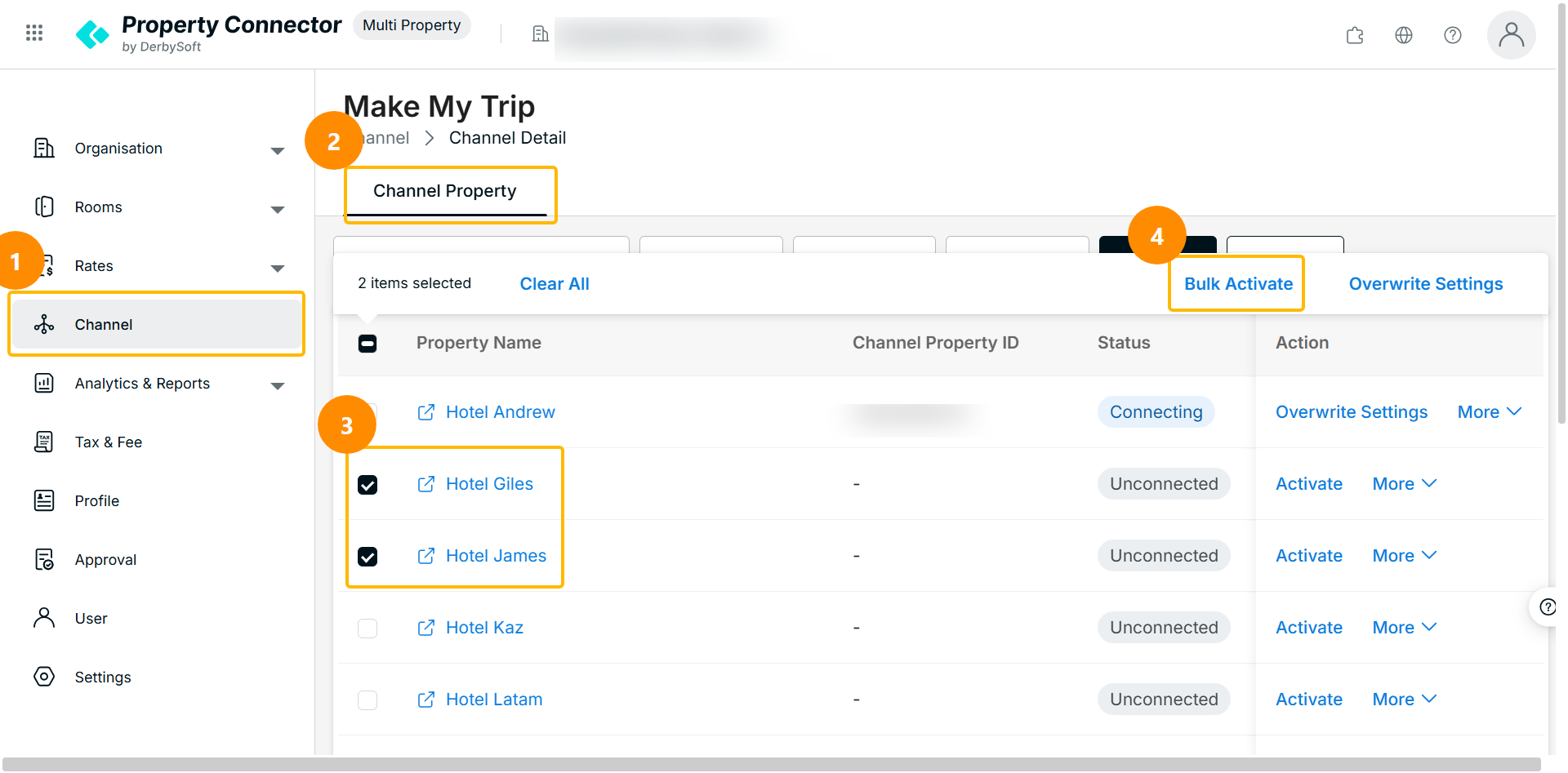The image size is (1568, 773).
Task: Expand the Analytics & Reports arrow
Action: pos(278,386)
